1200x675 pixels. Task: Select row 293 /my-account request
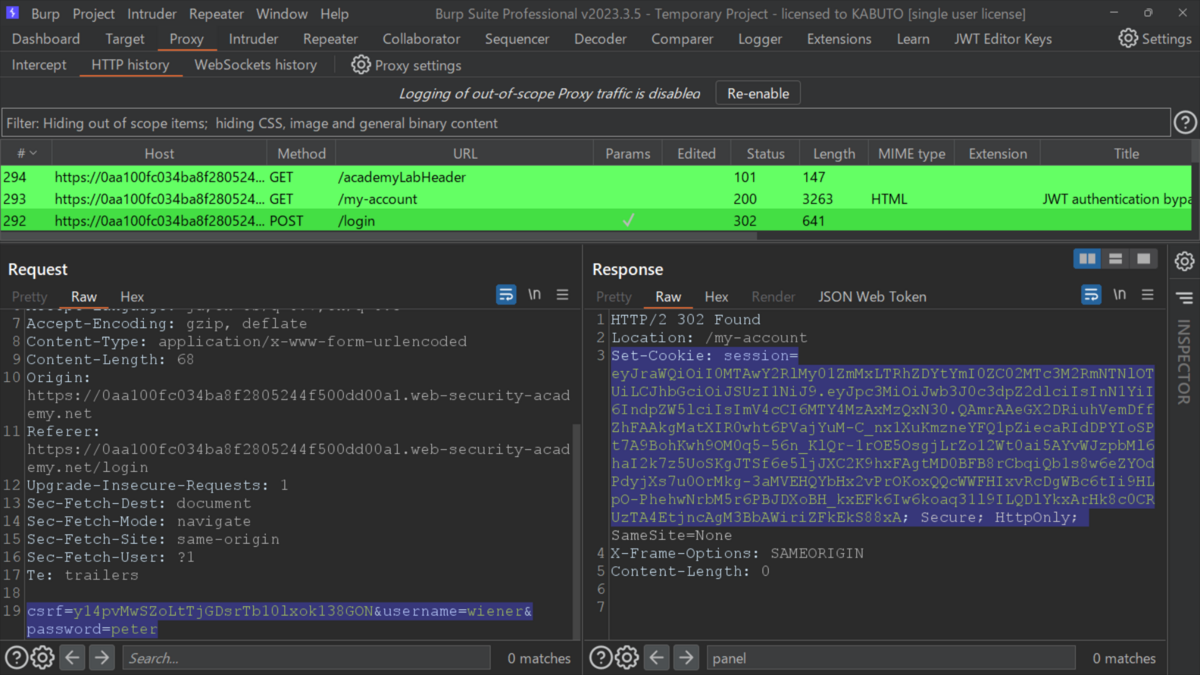click(x=597, y=199)
